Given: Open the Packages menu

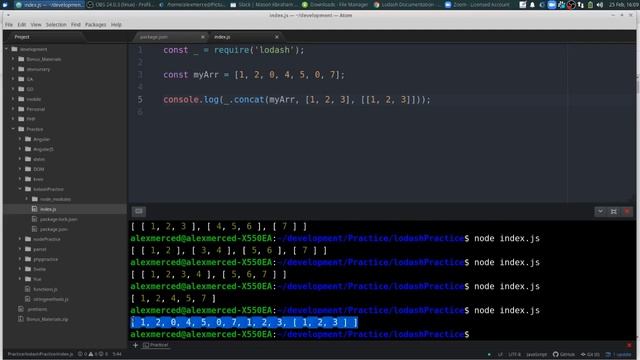Looking at the screenshot, I should tap(96, 25).
